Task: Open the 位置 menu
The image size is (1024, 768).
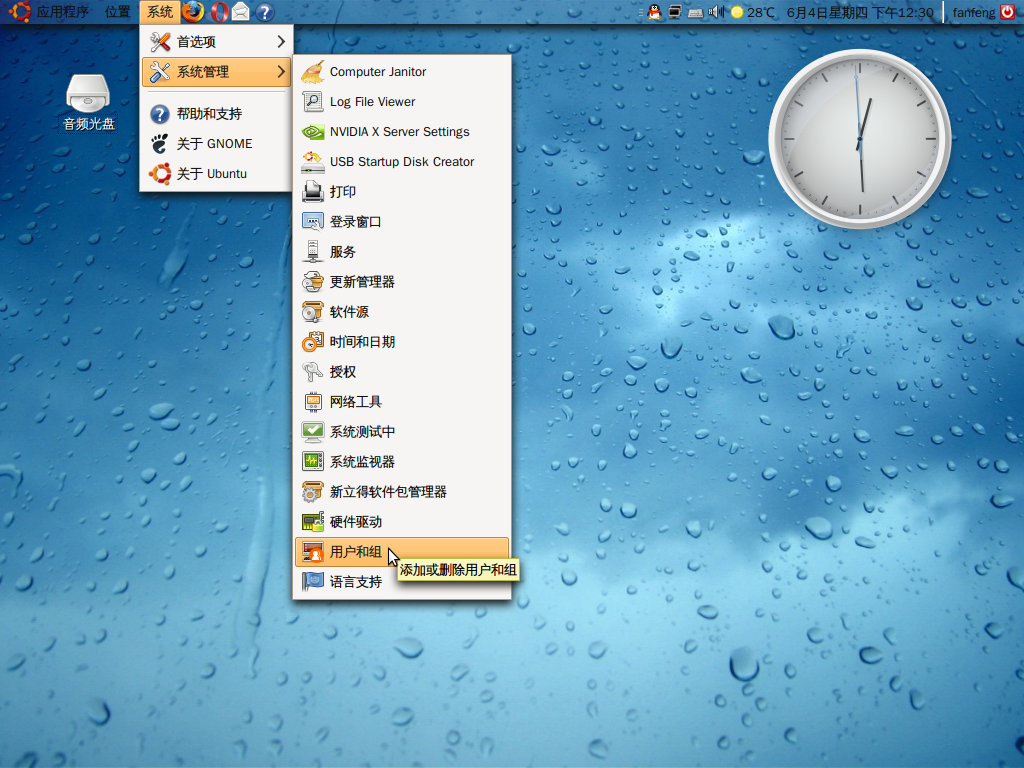Action: (118, 12)
